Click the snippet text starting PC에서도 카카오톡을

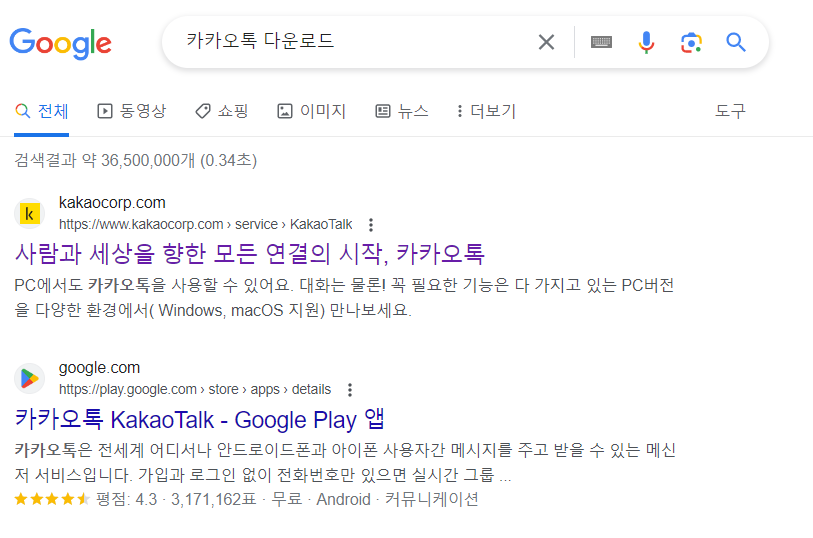point(344,298)
